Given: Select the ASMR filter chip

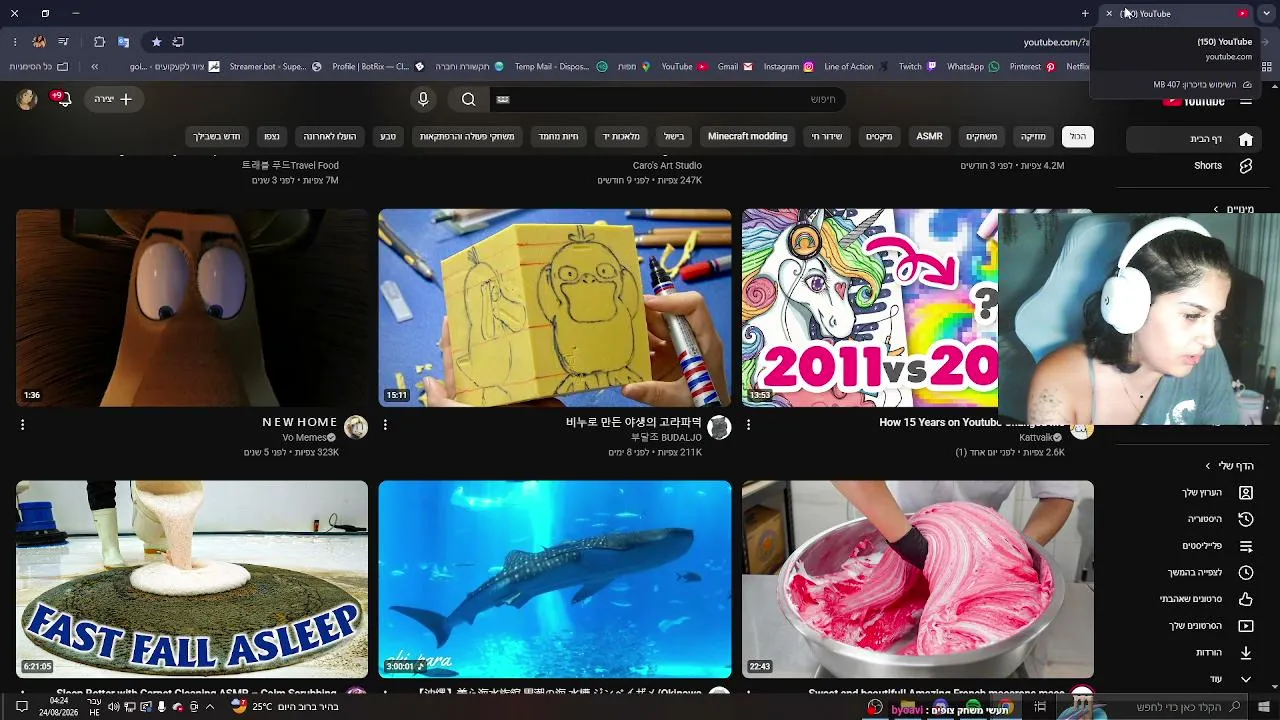Looking at the screenshot, I should pos(929,136).
